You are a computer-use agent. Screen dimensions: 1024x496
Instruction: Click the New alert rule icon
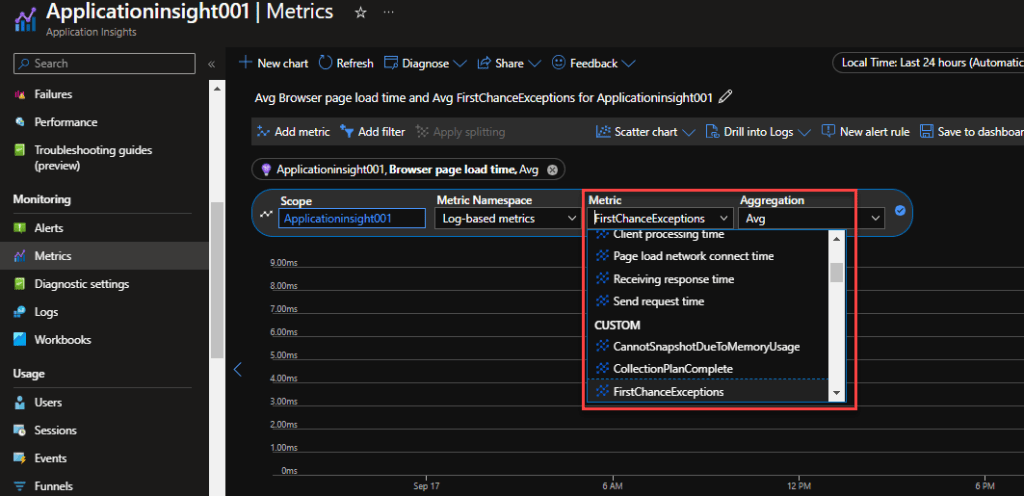(828, 132)
